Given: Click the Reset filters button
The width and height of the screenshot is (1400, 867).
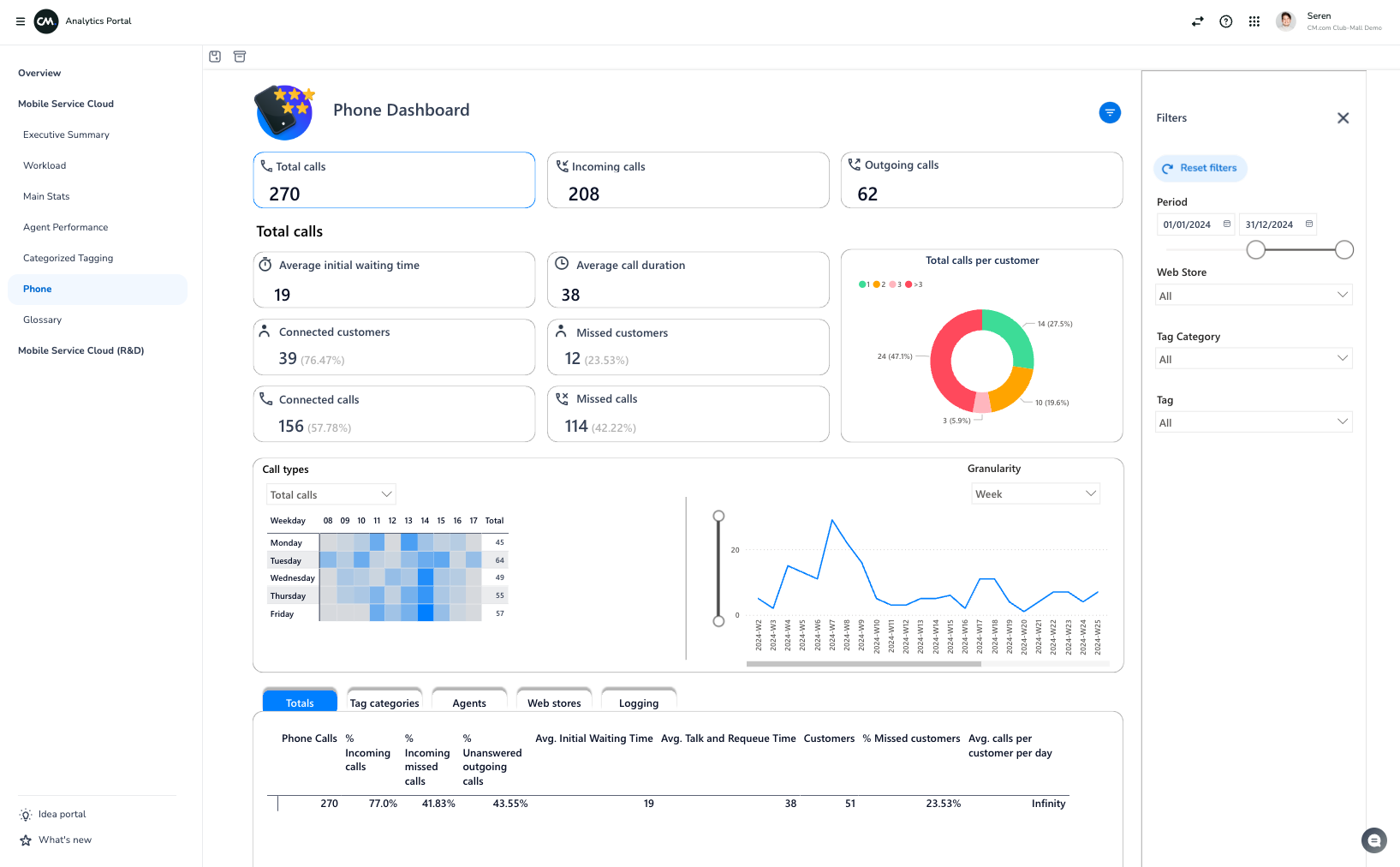Looking at the screenshot, I should 1200,168.
